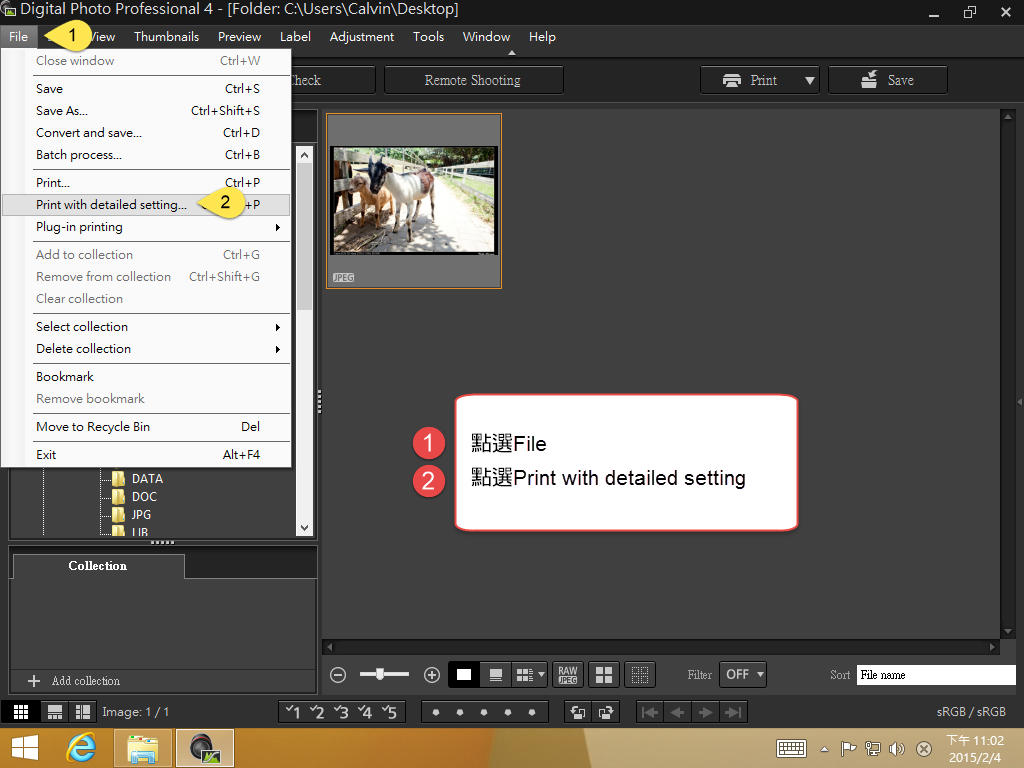Open the Windows Start menu
1024x768 pixels.
pyautogui.click(x=25, y=748)
